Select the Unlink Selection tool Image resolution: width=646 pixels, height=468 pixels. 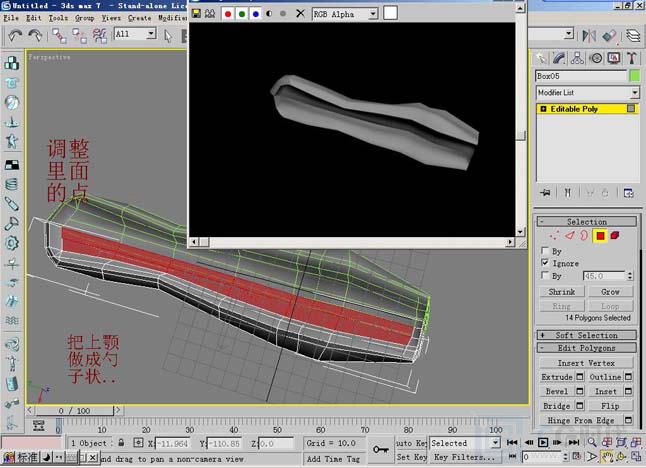pyautogui.click(x=80, y=35)
